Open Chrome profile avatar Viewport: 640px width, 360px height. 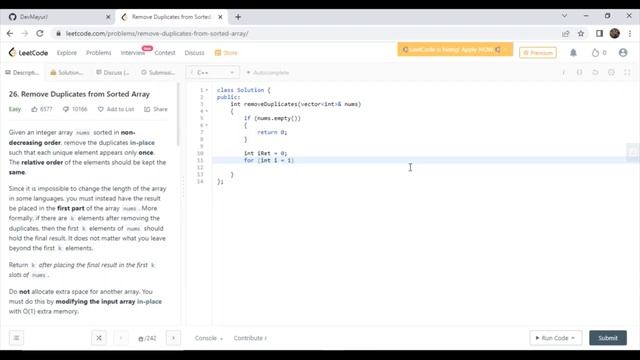click(615, 33)
